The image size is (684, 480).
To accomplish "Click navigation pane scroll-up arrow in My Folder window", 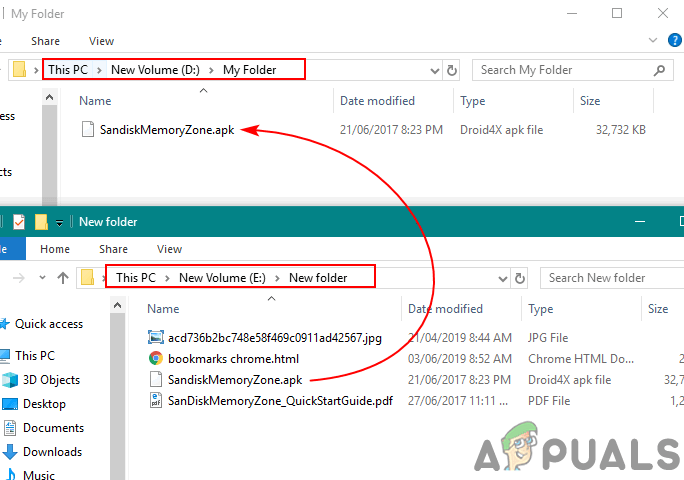I will 50,97.
